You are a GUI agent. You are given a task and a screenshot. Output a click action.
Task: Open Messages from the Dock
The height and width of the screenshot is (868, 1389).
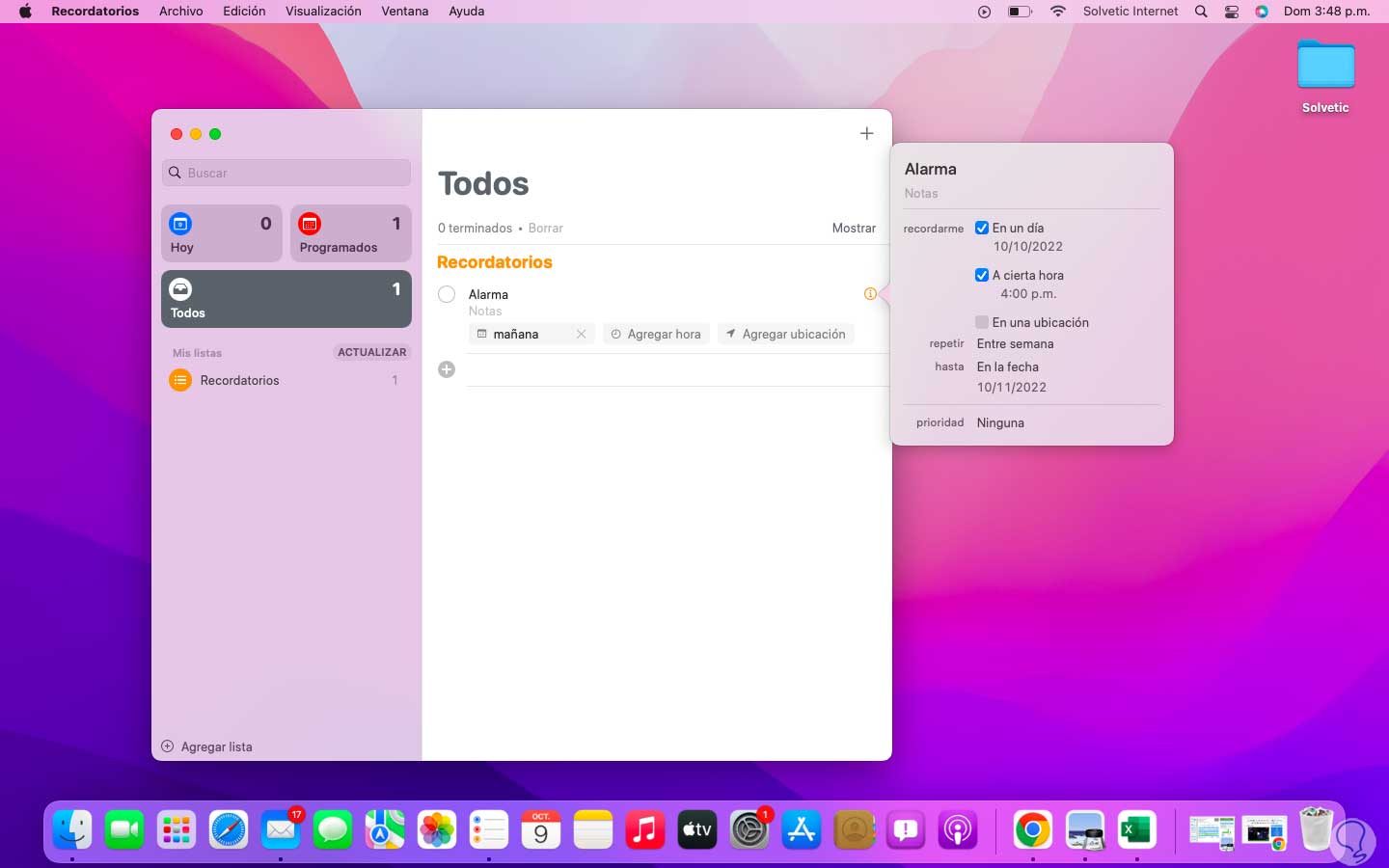click(x=333, y=829)
